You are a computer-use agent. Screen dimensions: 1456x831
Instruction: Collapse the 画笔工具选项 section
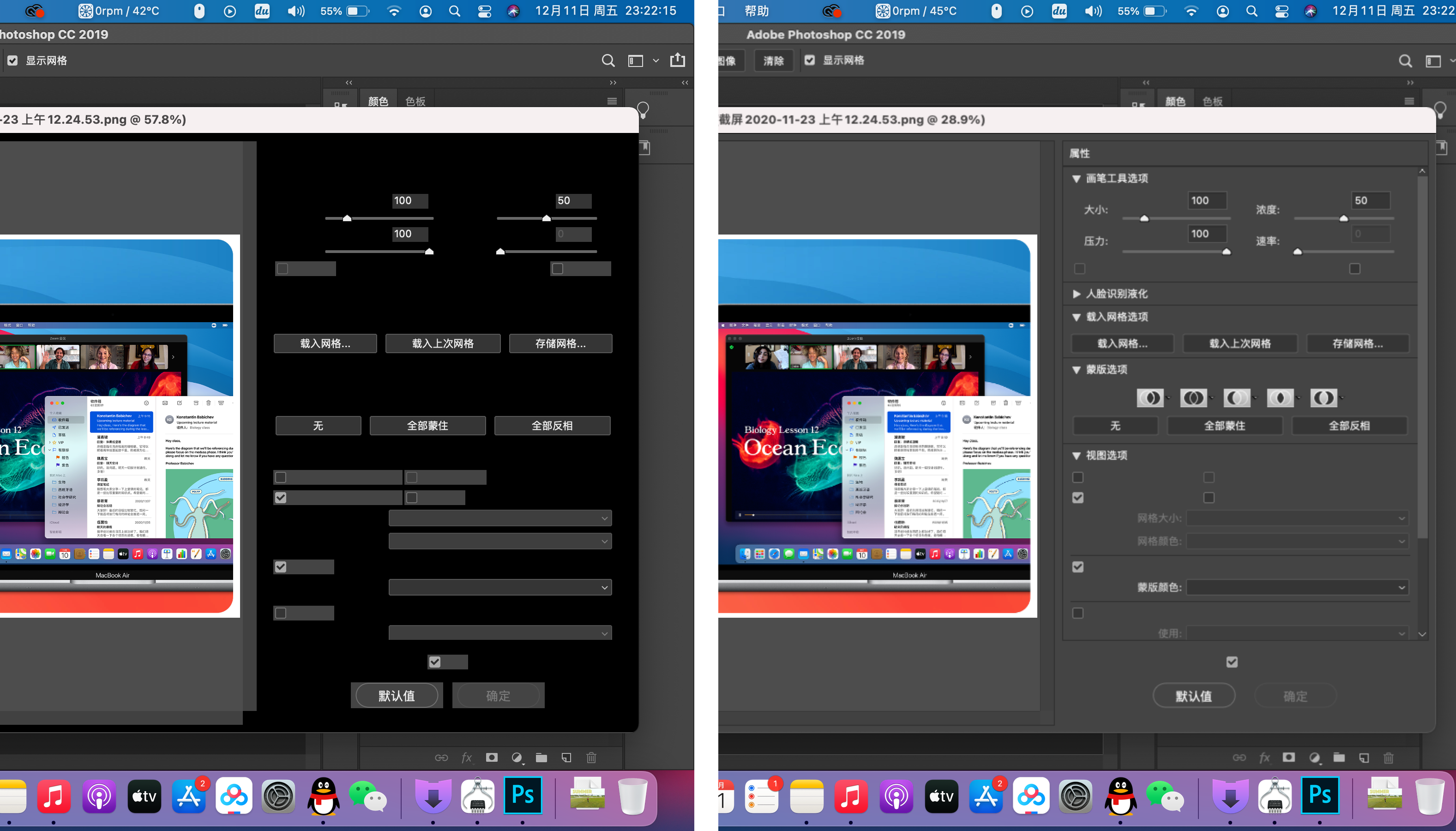point(1077,179)
